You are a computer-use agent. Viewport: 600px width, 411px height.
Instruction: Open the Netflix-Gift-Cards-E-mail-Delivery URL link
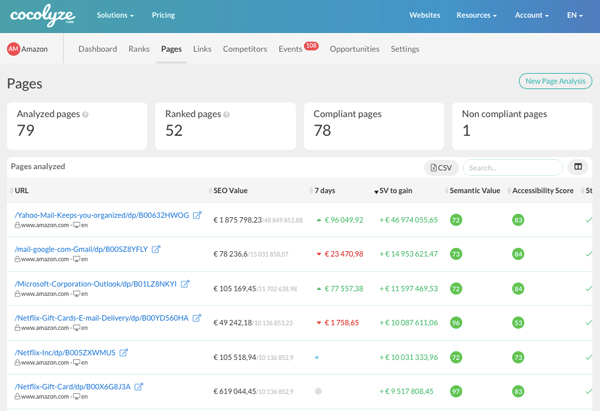pyautogui.click(x=101, y=318)
